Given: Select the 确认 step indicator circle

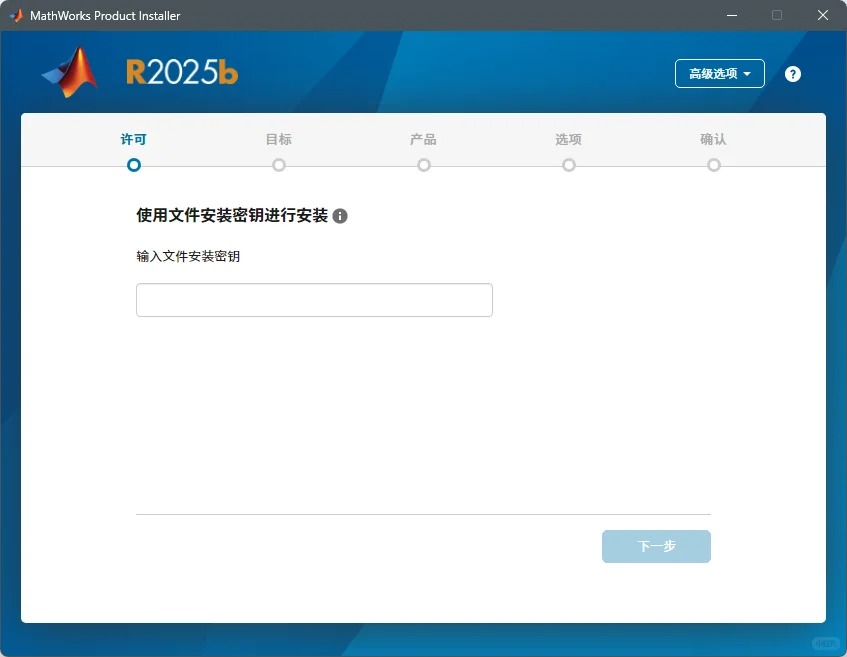Looking at the screenshot, I should click(713, 164).
